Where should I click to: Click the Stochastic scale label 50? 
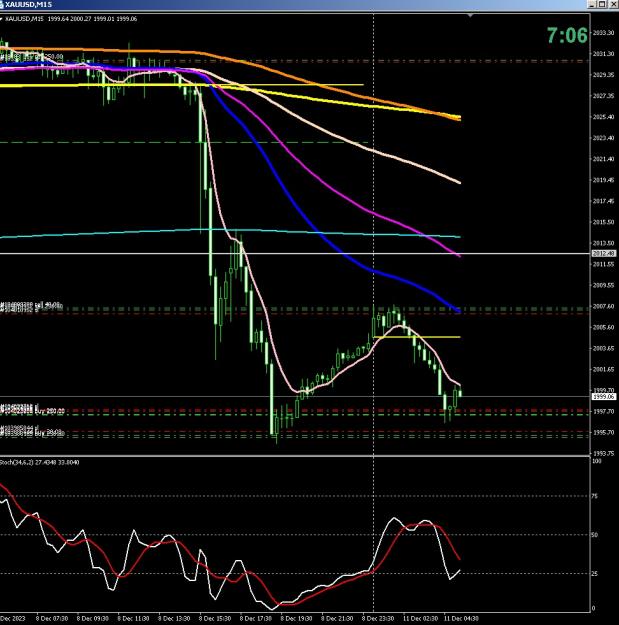click(595, 535)
